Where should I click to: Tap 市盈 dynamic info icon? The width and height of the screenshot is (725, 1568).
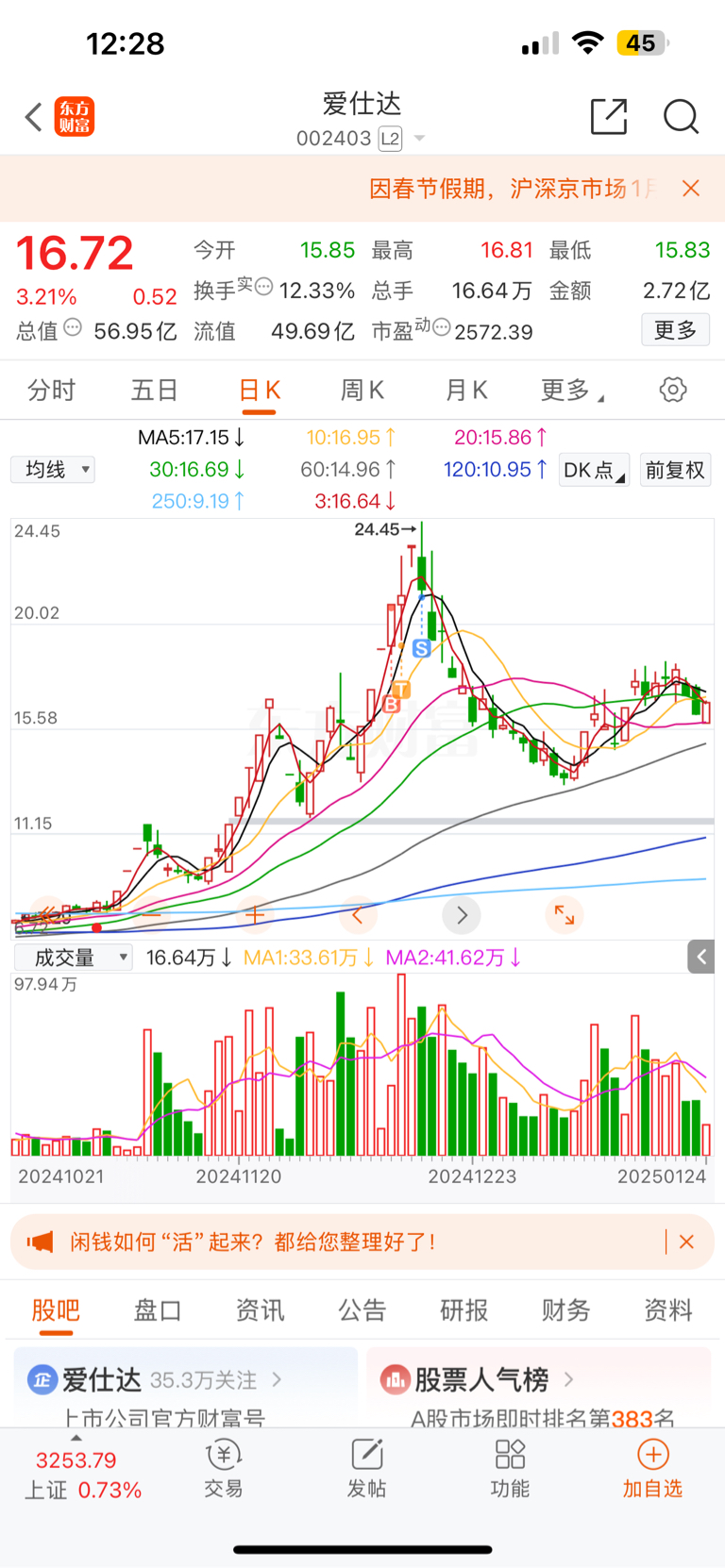pos(441,327)
